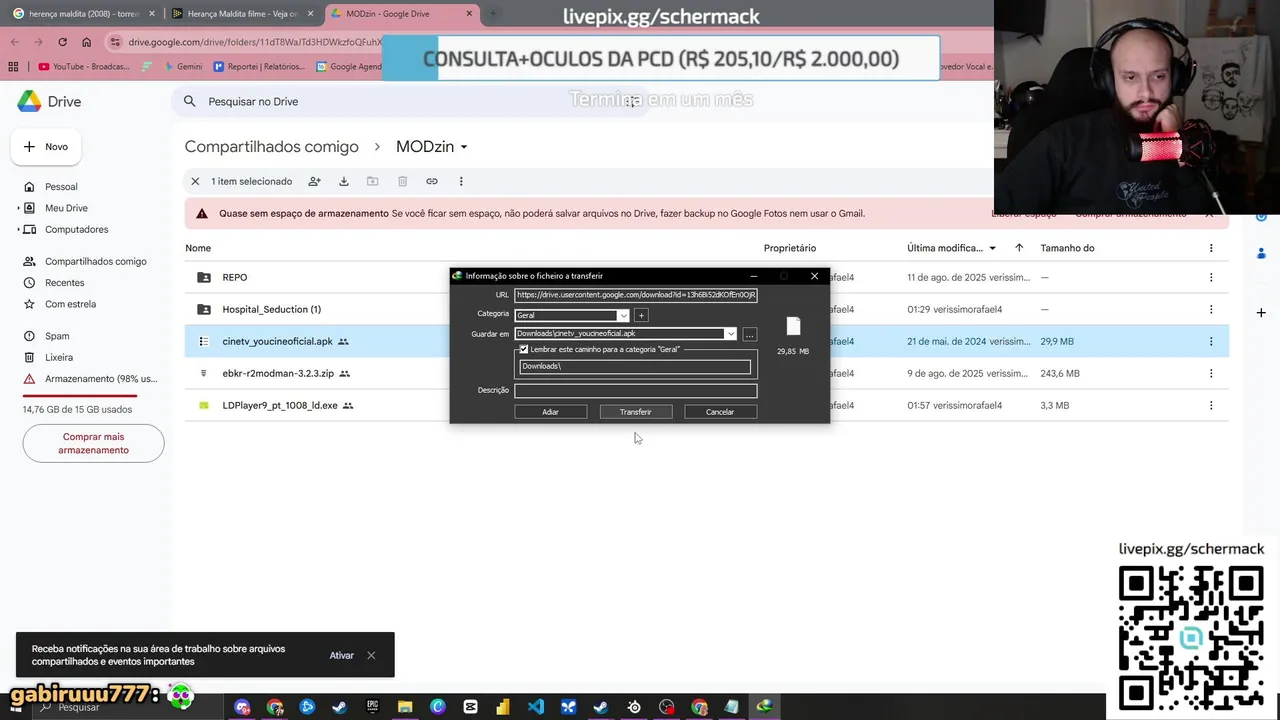Open YouTube Broadcast bookmark
The image size is (1280, 720).
click(84, 67)
